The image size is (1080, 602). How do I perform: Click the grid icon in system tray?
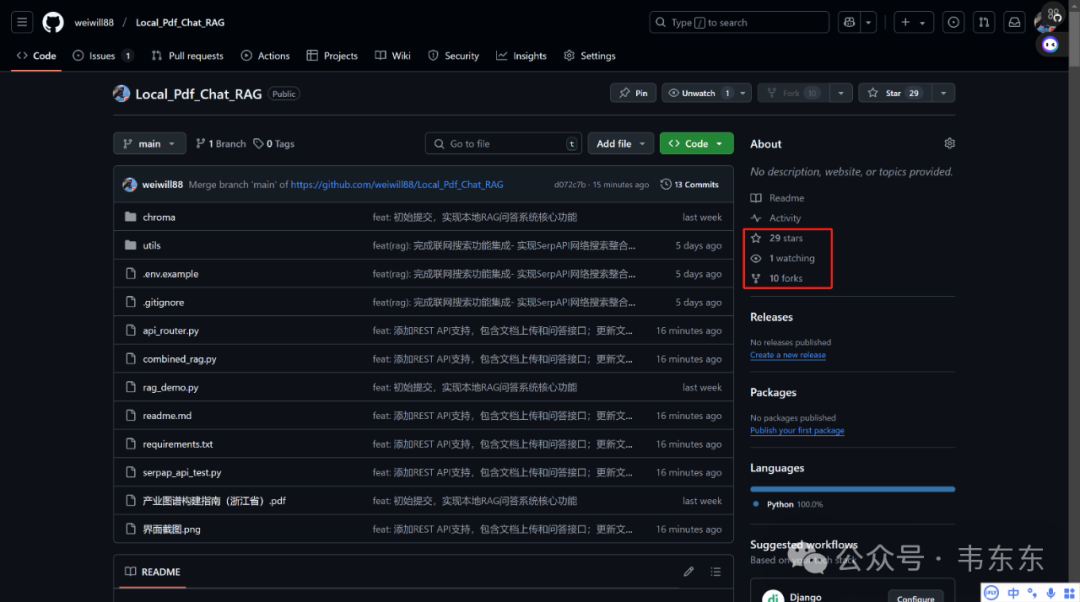1070,593
